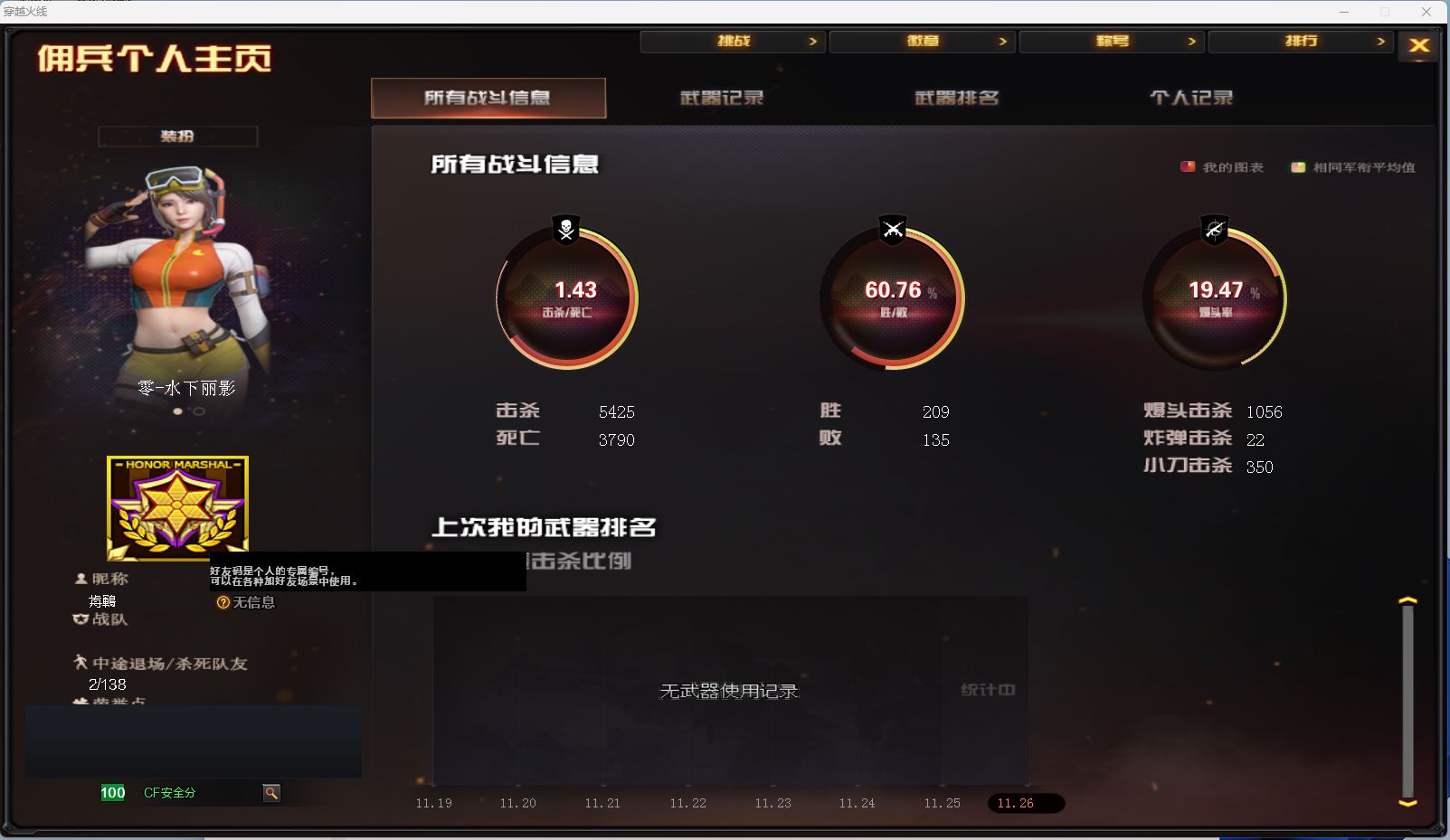1450x840 pixels.
Task: Click the Honor Marshal rank badge
Action: tap(177, 508)
